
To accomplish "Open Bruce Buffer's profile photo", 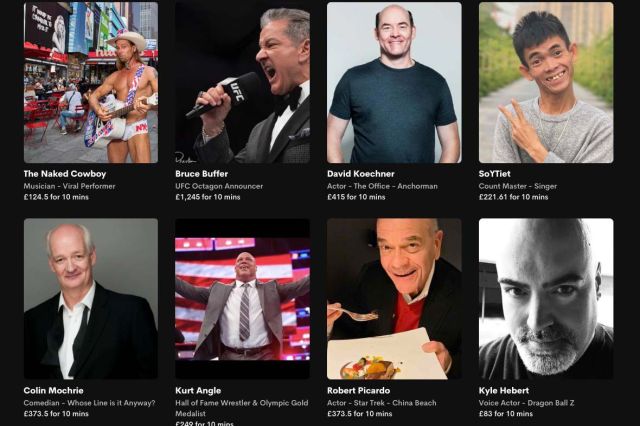I will [x=242, y=82].
